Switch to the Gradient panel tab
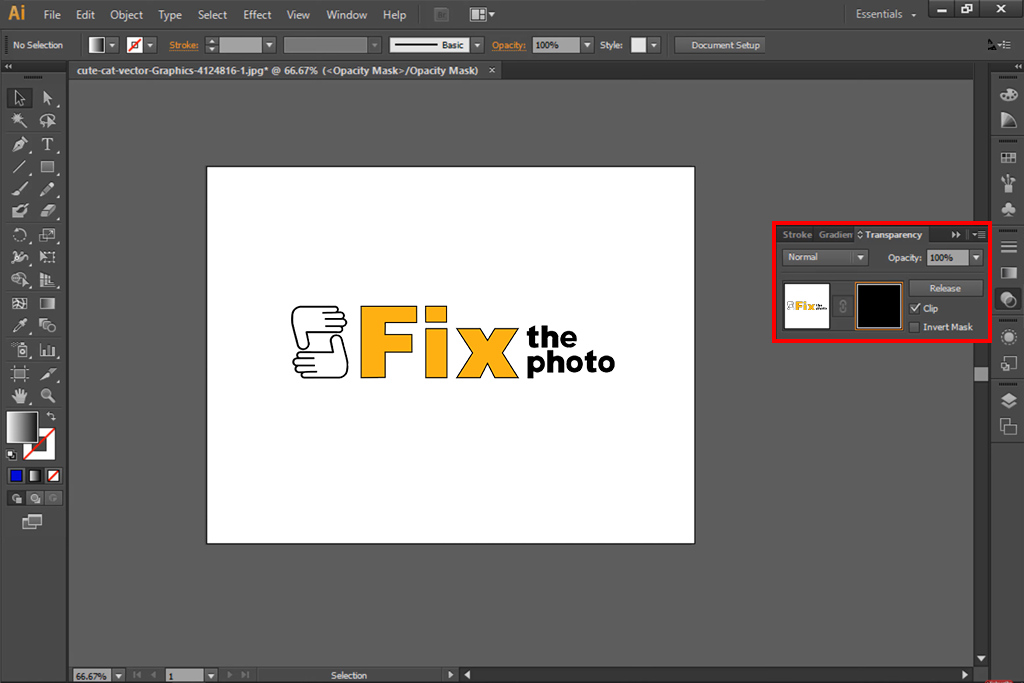The height and width of the screenshot is (683, 1024). (835, 234)
